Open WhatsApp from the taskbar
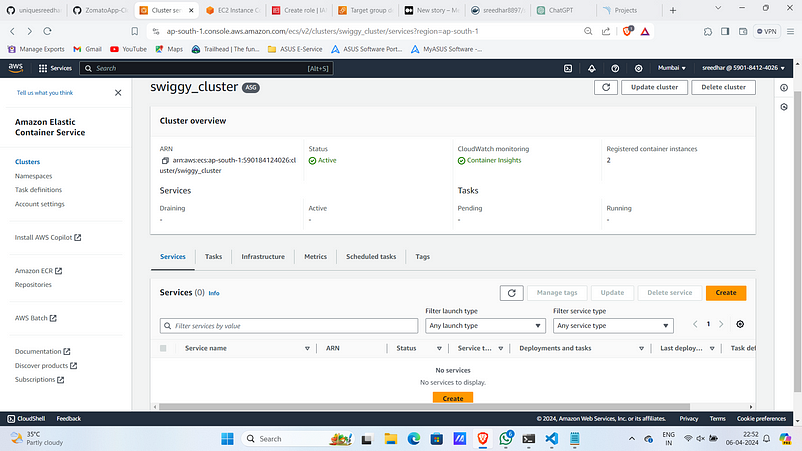This screenshot has height=451, width=802. pyautogui.click(x=506, y=439)
